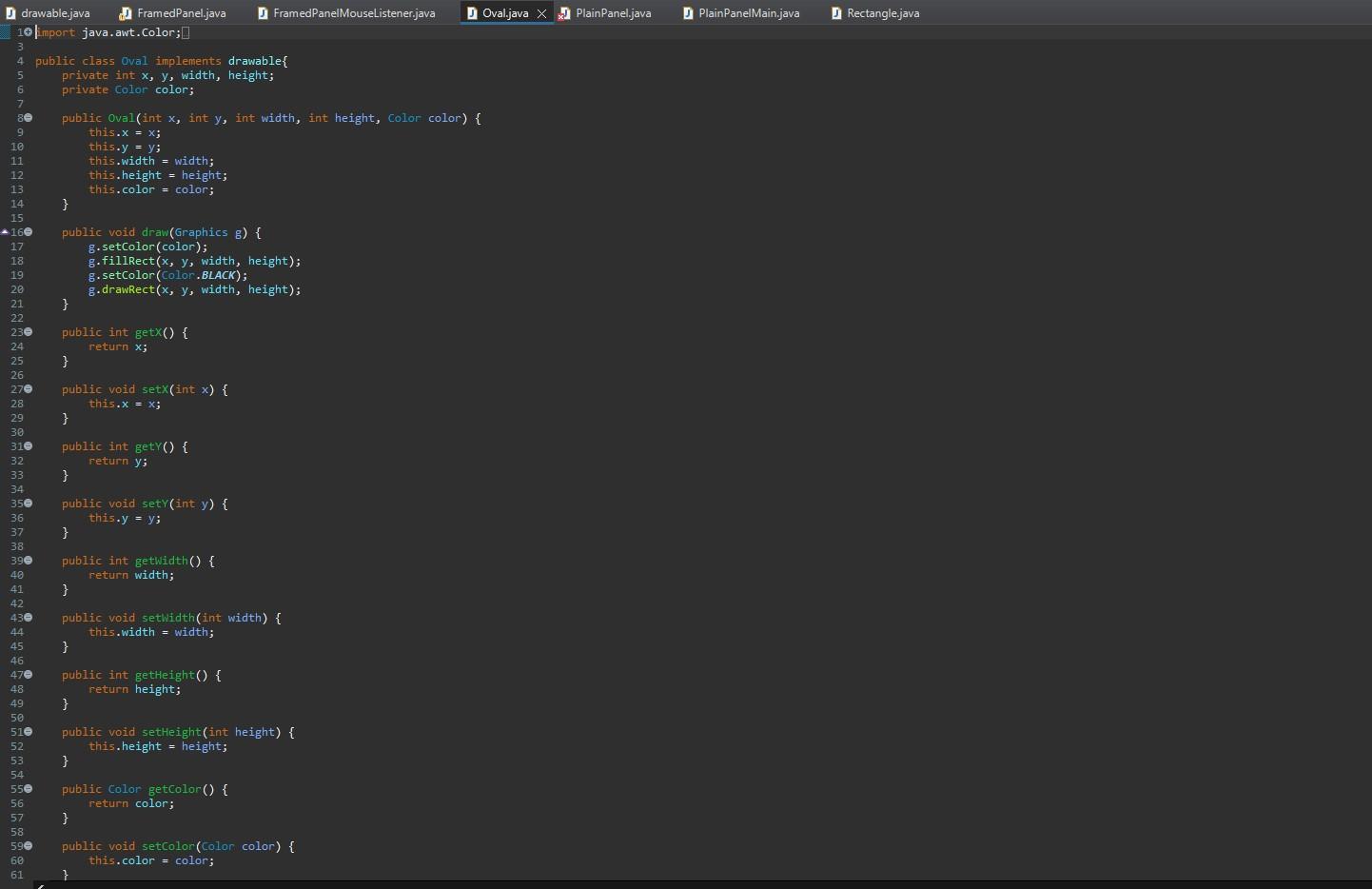Click the PlainPanelMain.java file icon

(688, 13)
